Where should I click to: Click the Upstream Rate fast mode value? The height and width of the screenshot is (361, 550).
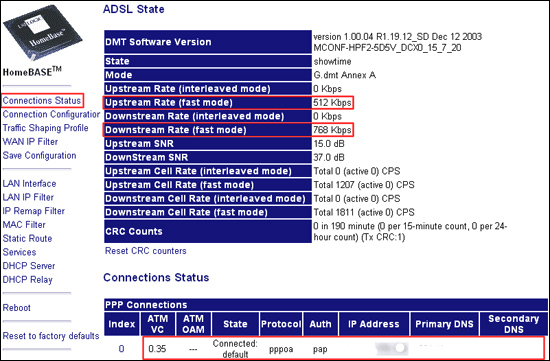coord(332,102)
